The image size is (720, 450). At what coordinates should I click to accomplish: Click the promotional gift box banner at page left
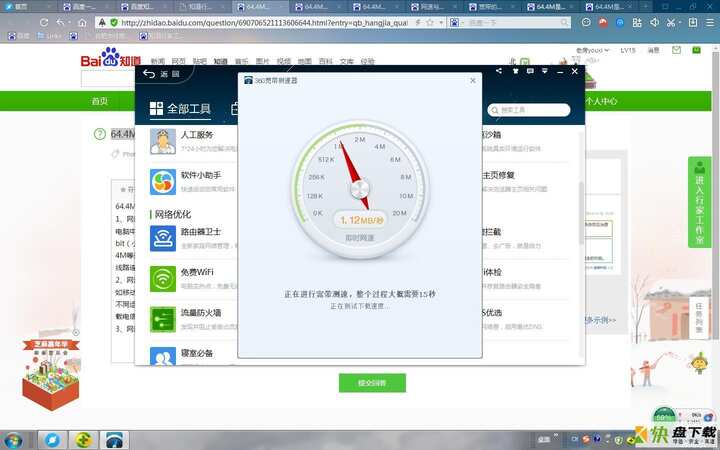[51, 373]
